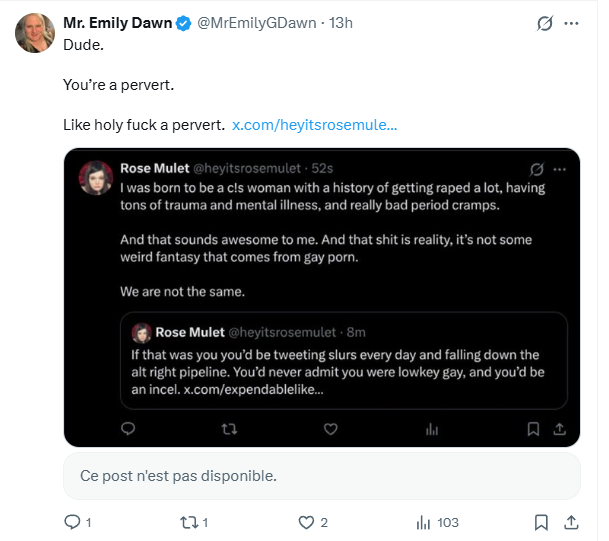Click Emily Dawn's profile avatar
Image resolution: width=609 pixels, height=541 pixels.
pyautogui.click(x=35, y=33)
